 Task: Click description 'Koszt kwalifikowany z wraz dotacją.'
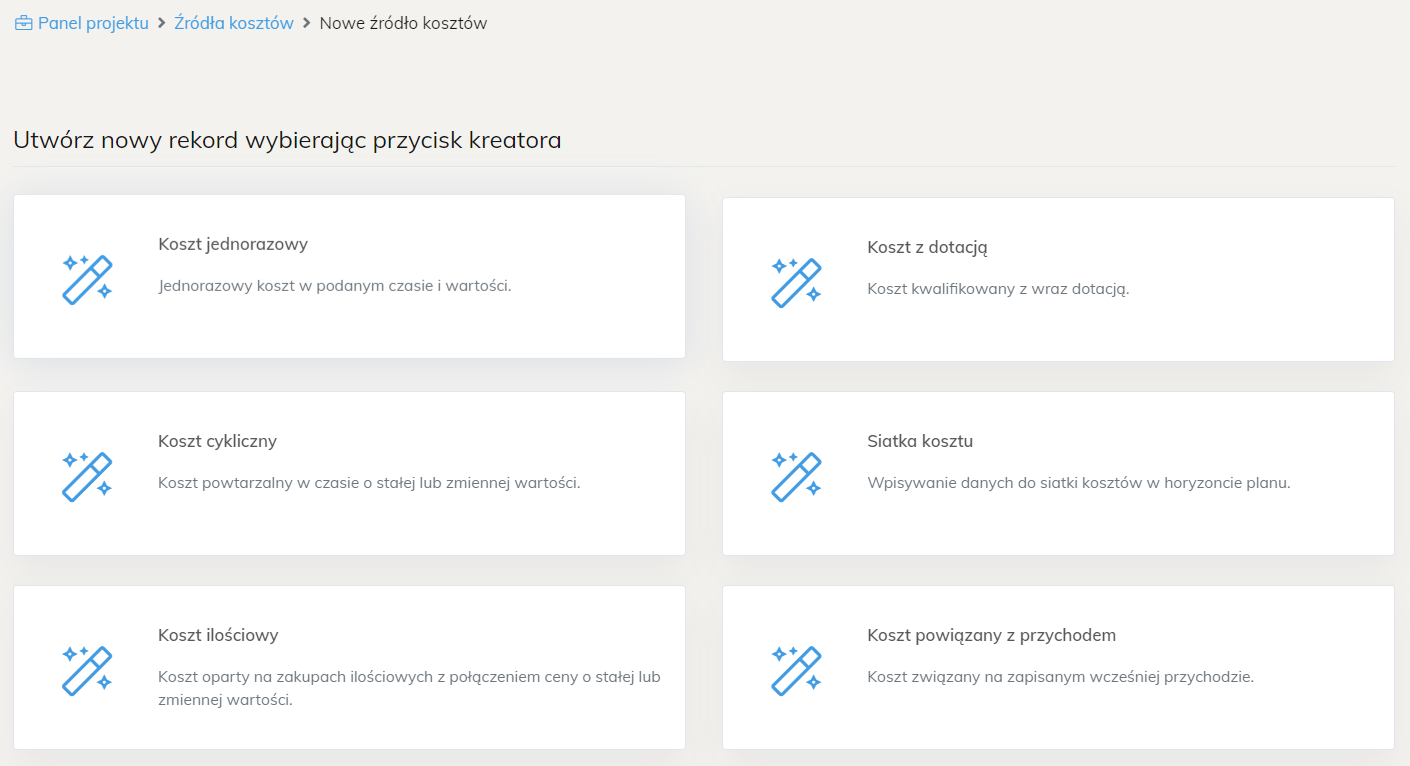click(998, 289)
